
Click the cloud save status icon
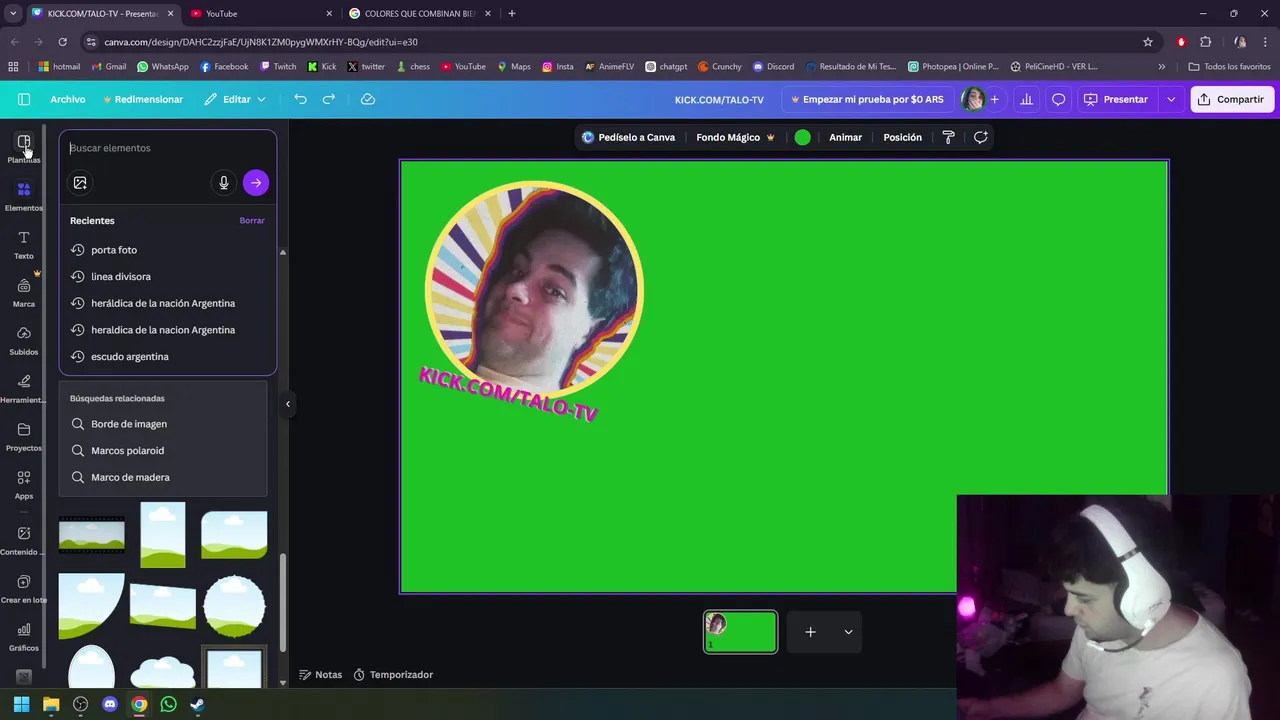click(x=368, y=99)
